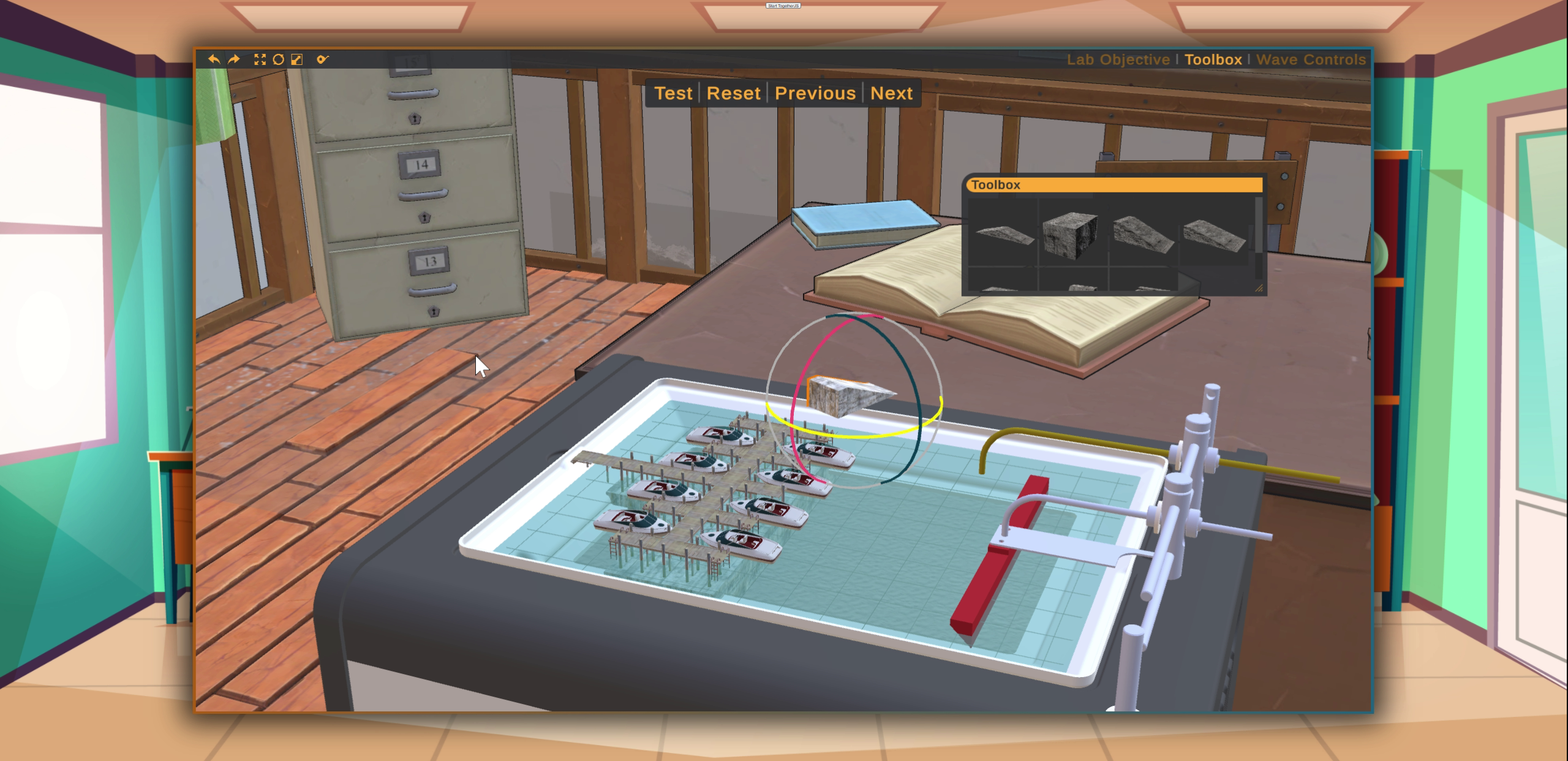The width and height of the screenshot is (1568, 761).
Task: Click the back arrow navigation icon
Action: (214, 59)
